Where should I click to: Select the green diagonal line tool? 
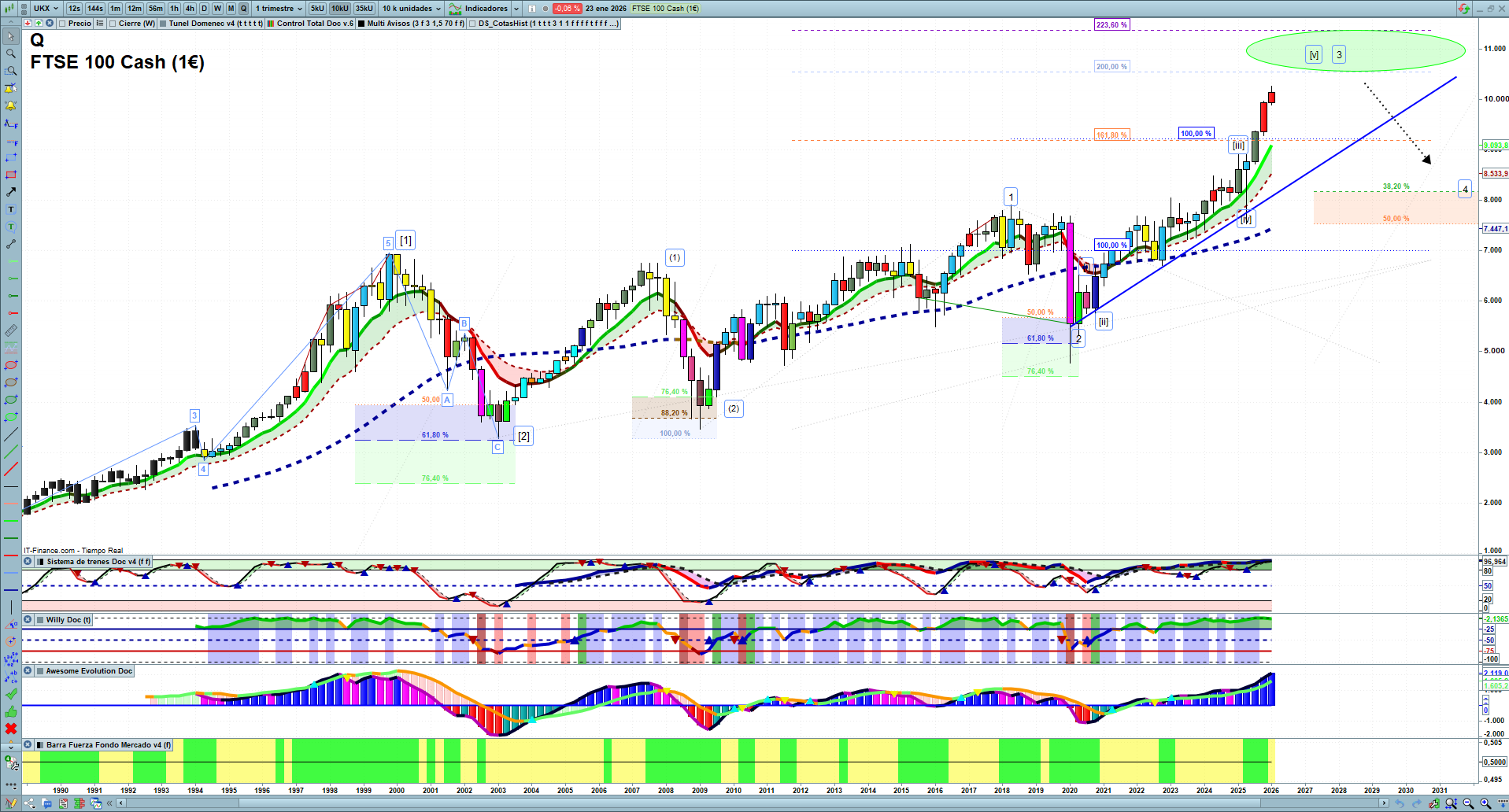tap(11, 452)
